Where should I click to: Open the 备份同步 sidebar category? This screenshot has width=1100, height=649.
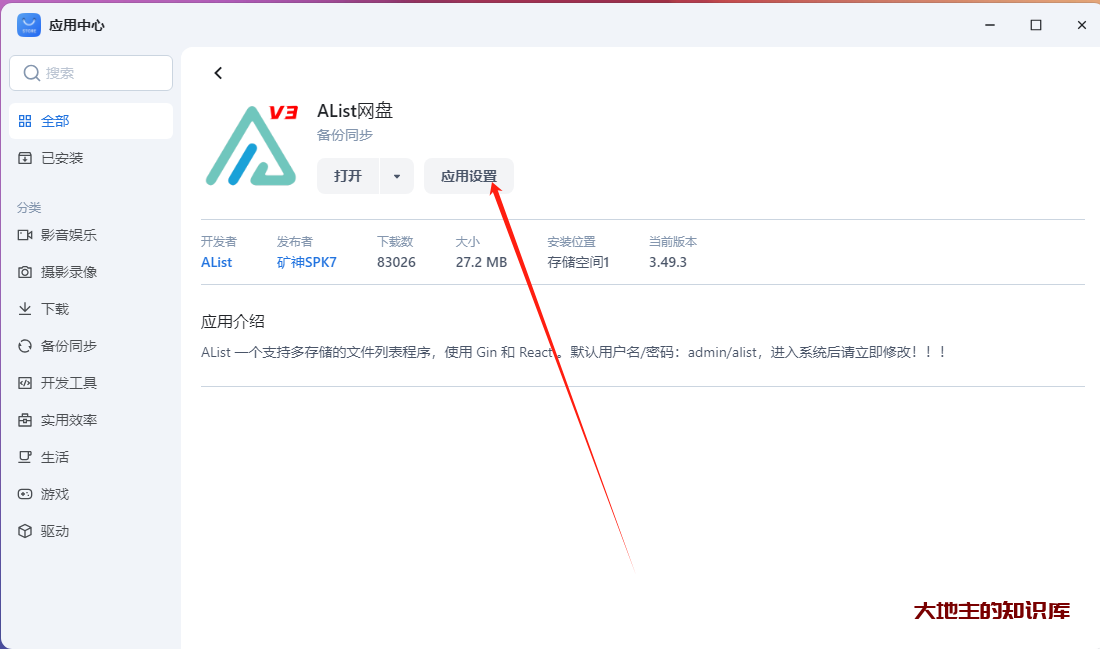pos(91,346)
